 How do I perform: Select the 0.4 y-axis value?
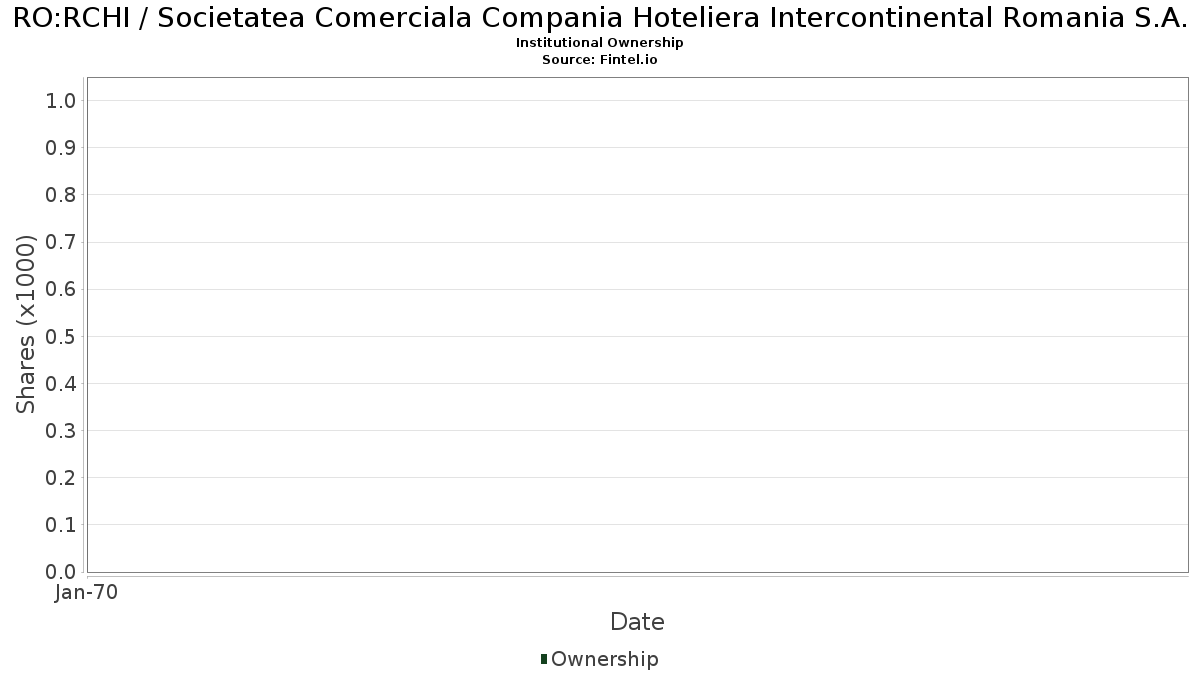[x=61, y=384]
